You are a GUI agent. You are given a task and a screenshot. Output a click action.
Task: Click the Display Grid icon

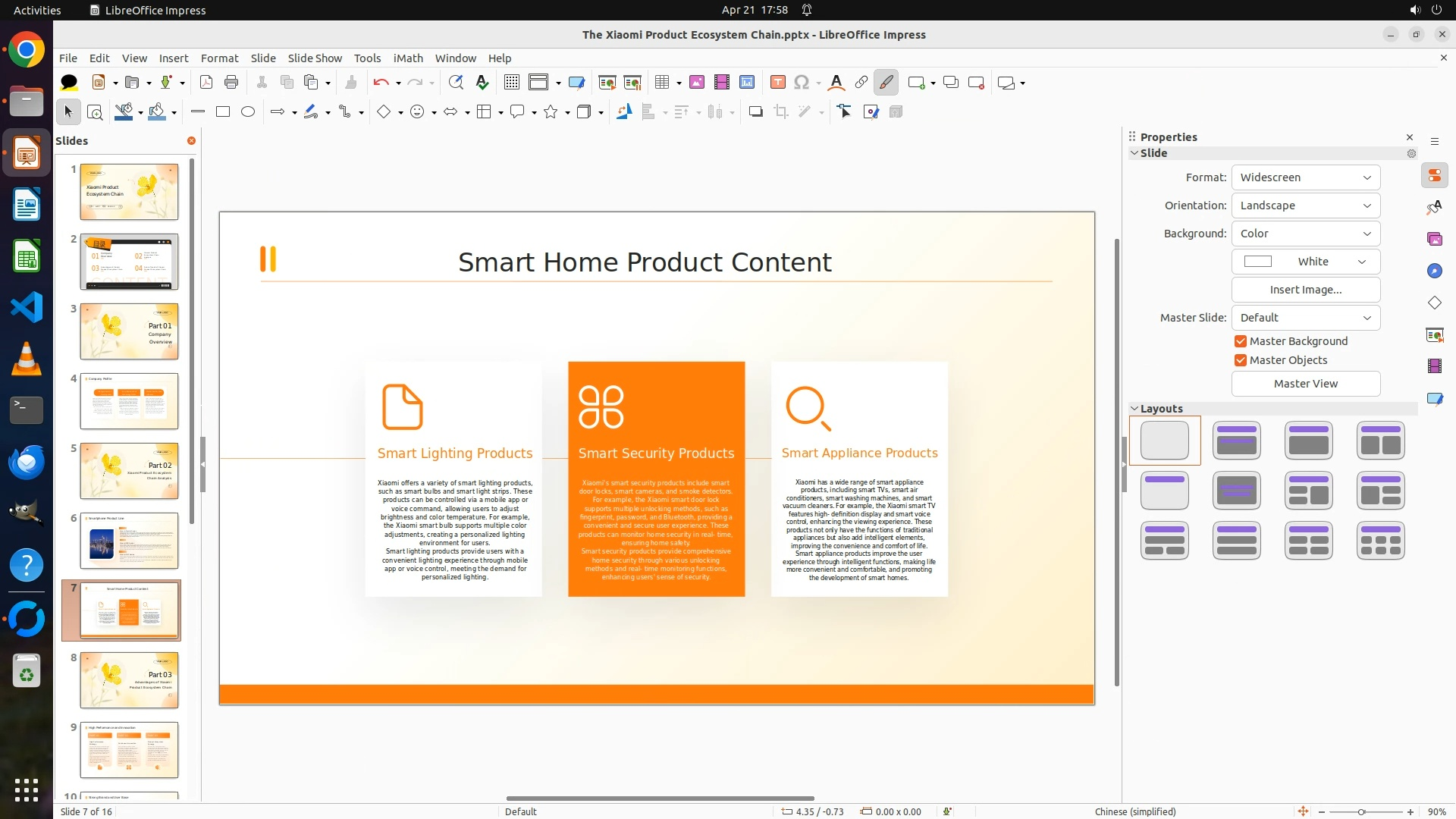click(512, 83)
